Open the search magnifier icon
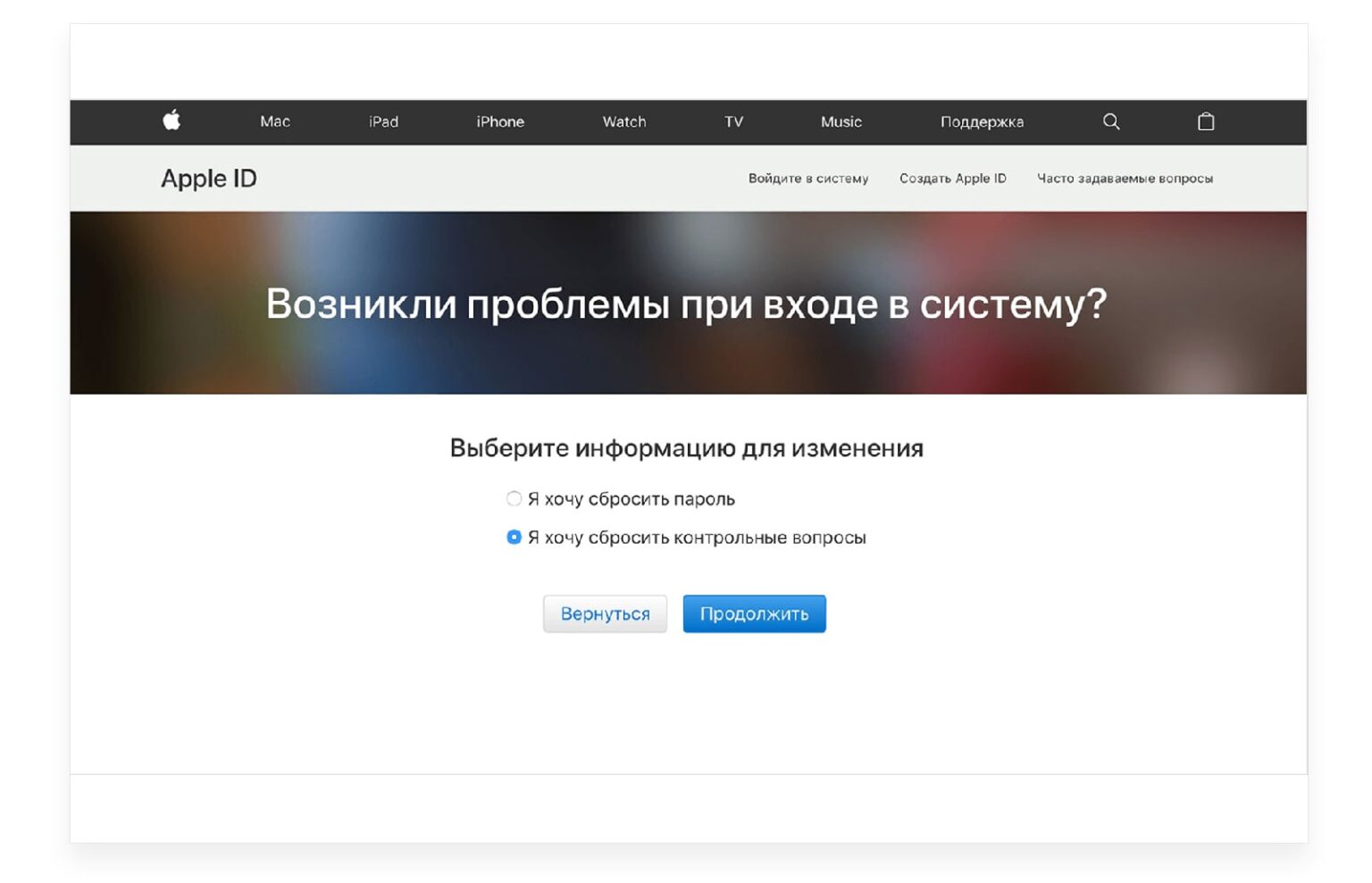1372x883 pixels. (1110, 121)
